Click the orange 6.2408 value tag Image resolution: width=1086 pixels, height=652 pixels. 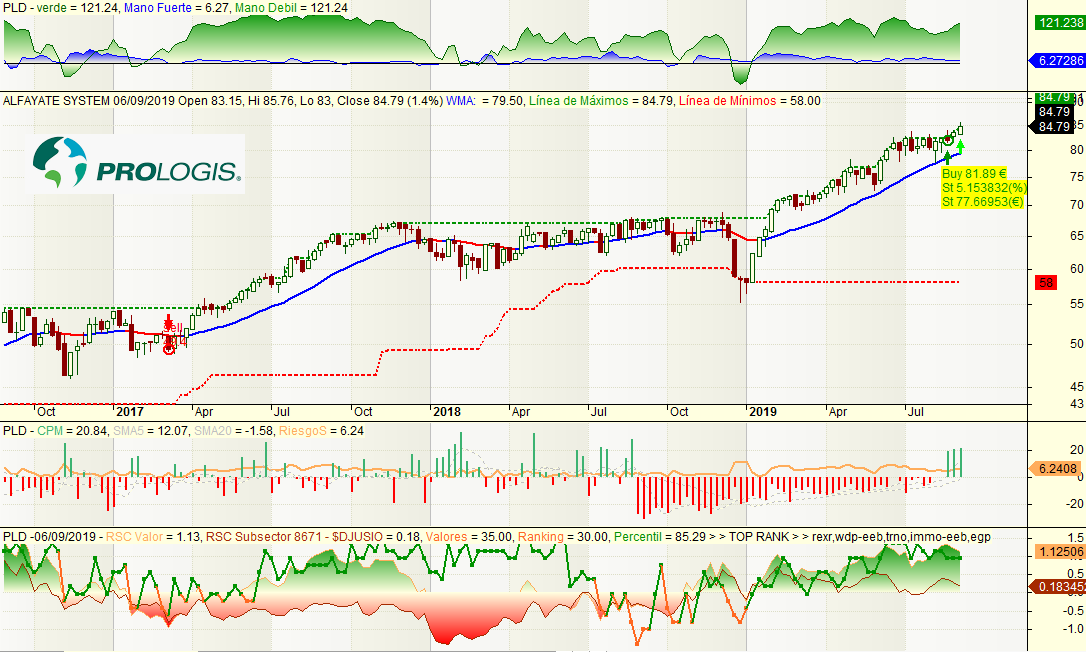[x=1057, y=469]
